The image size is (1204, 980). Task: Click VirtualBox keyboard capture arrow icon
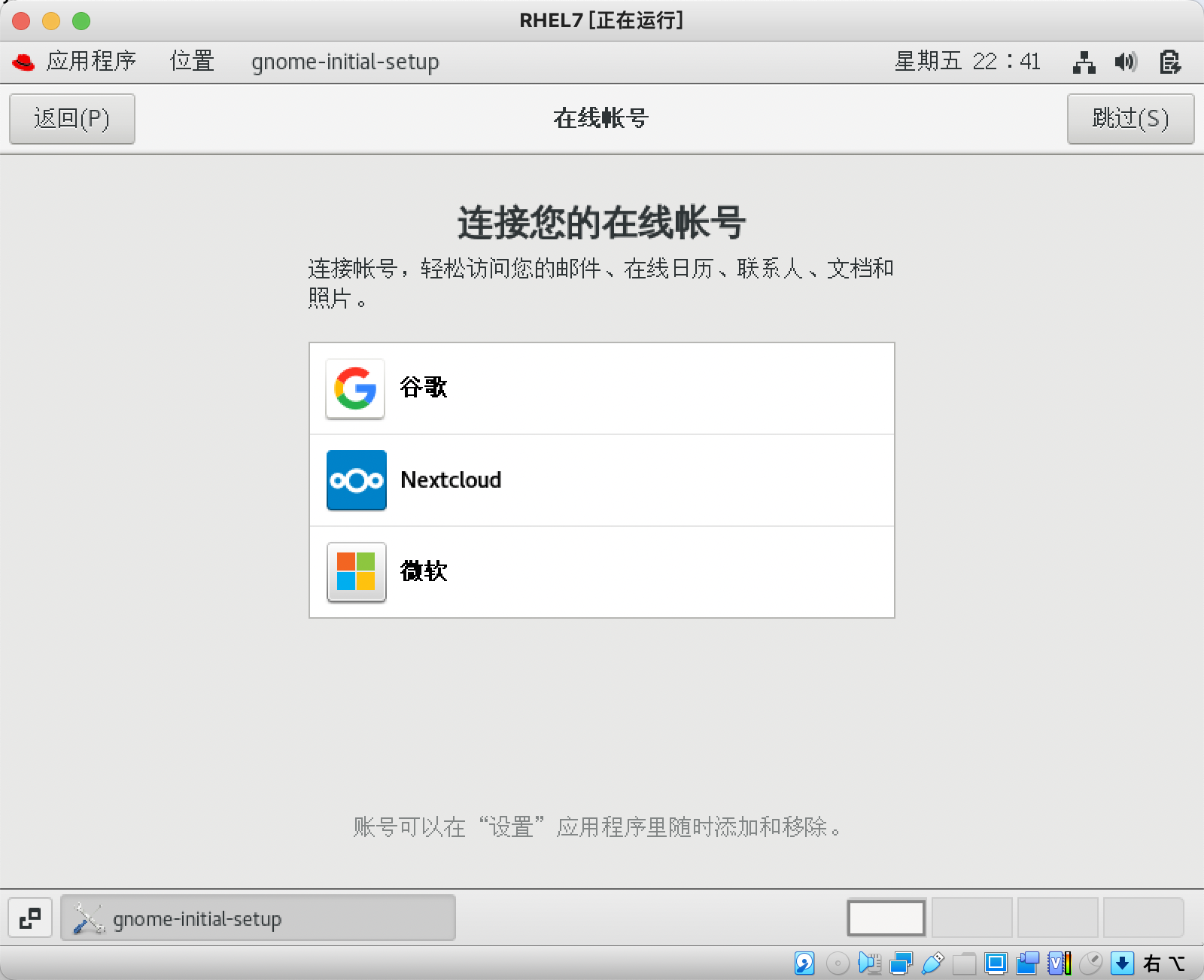point(1122,963)
